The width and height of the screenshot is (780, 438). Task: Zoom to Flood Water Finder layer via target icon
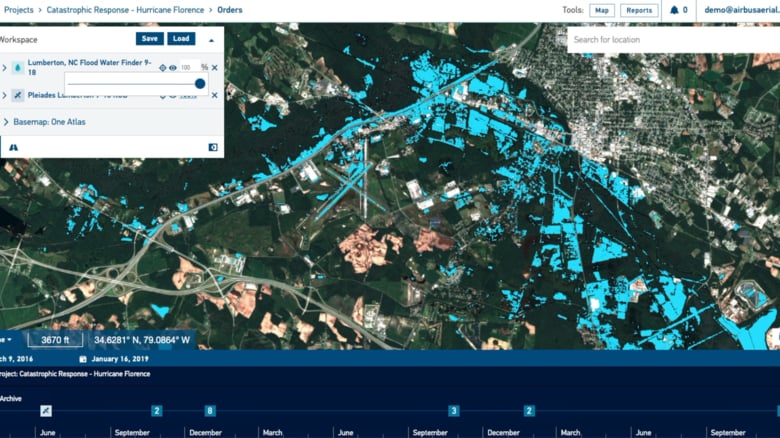pos(163,68)
